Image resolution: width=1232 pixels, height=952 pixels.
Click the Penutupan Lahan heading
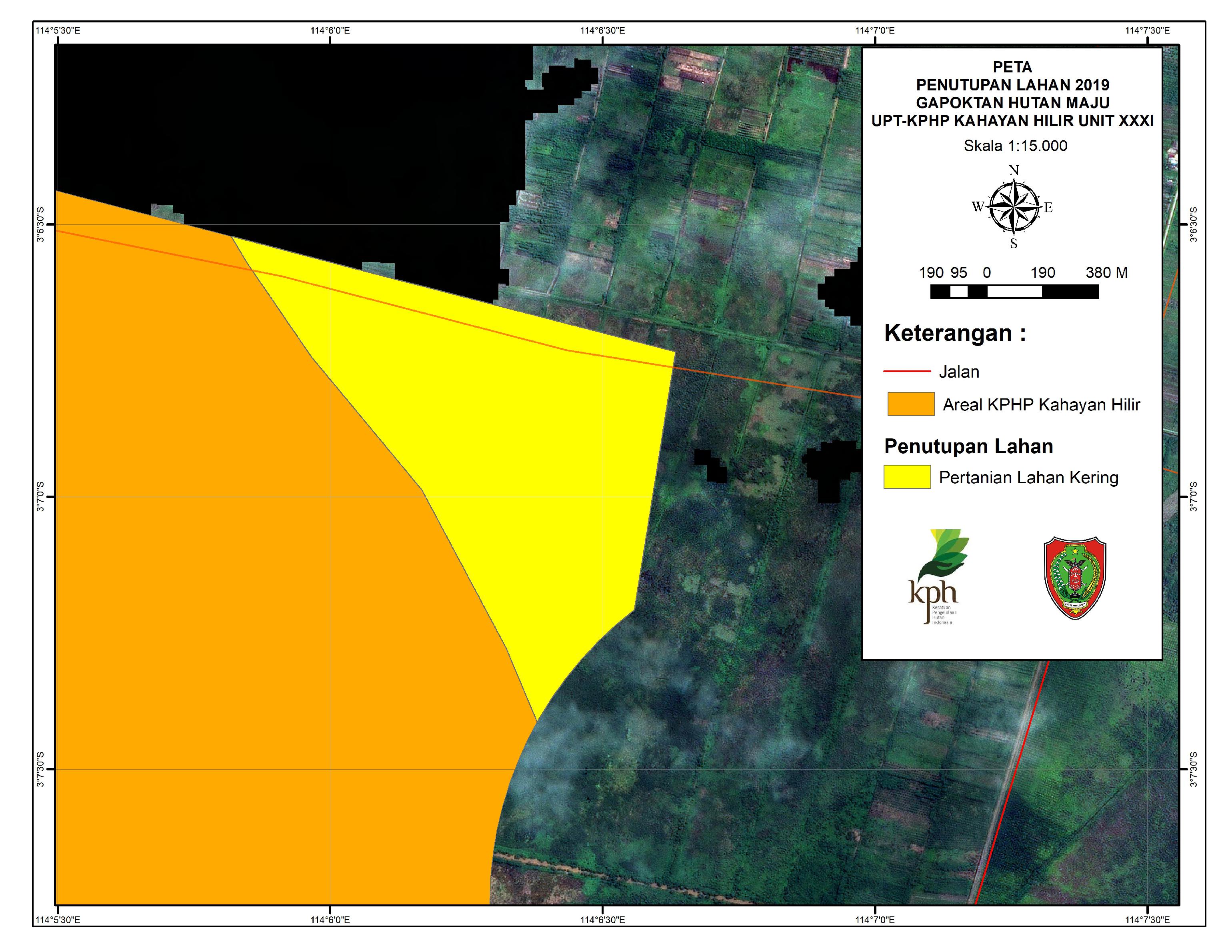pyautogui.click(x=968, y=447)
